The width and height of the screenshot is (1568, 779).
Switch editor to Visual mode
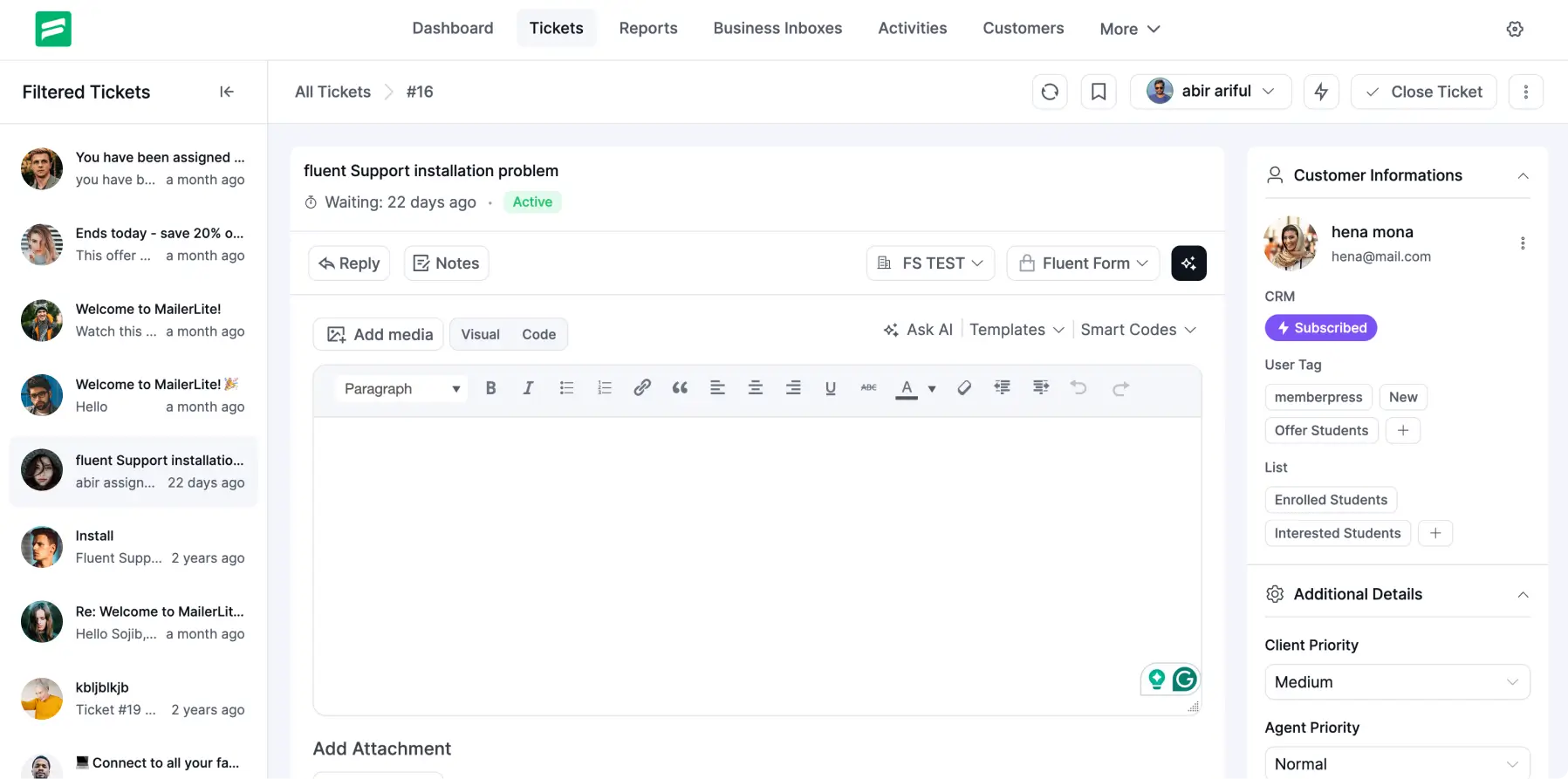[480, 335]
